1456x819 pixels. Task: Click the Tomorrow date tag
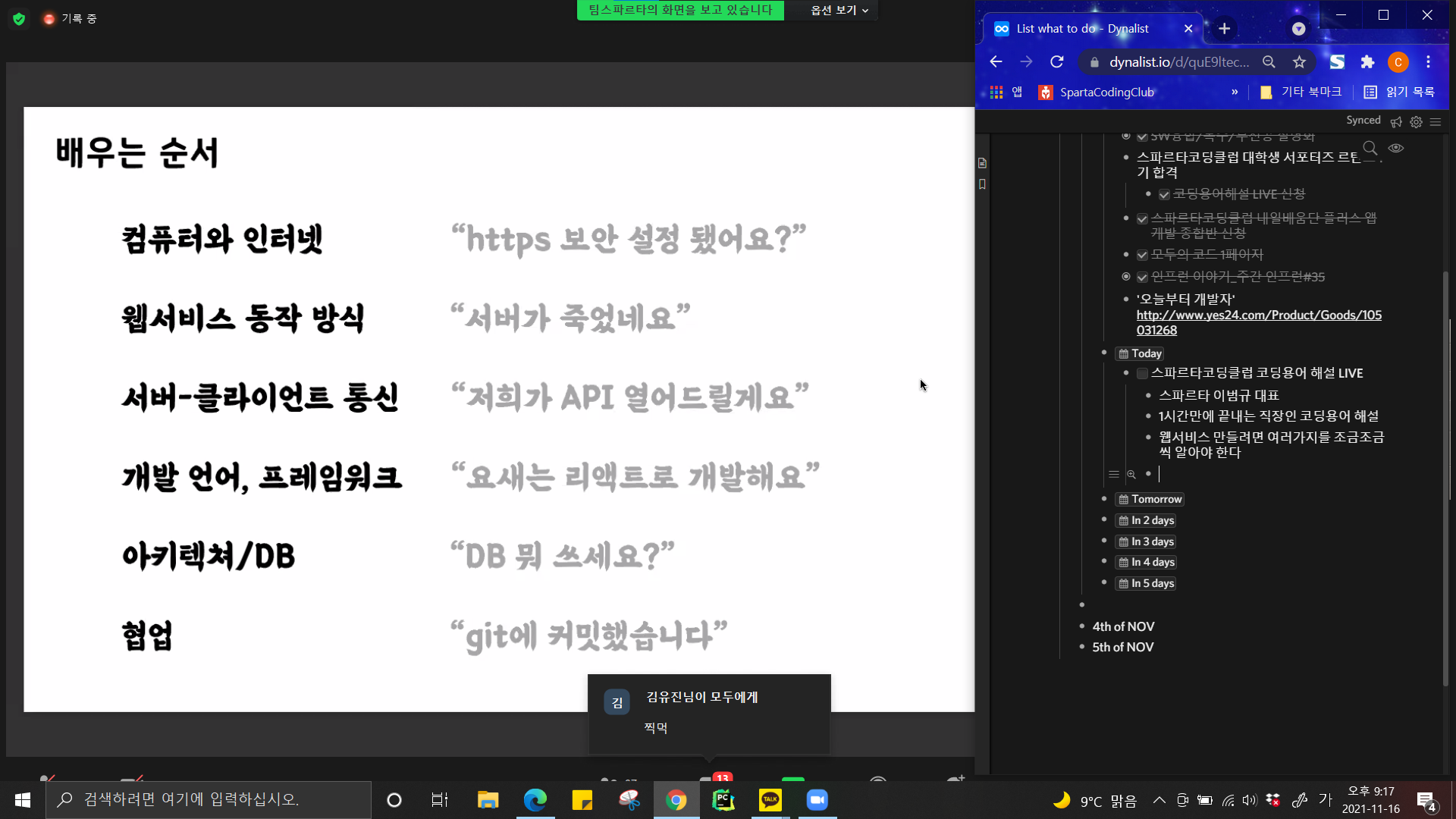[1150, 499]
